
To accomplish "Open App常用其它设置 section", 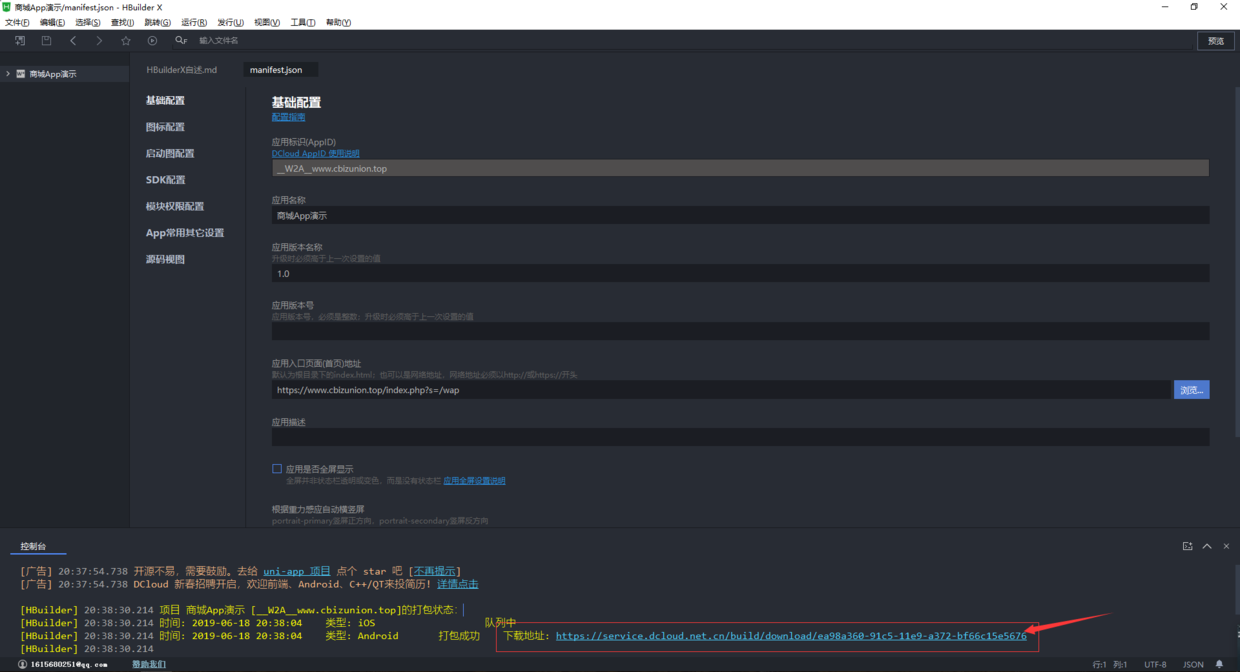I will point(185,233).
